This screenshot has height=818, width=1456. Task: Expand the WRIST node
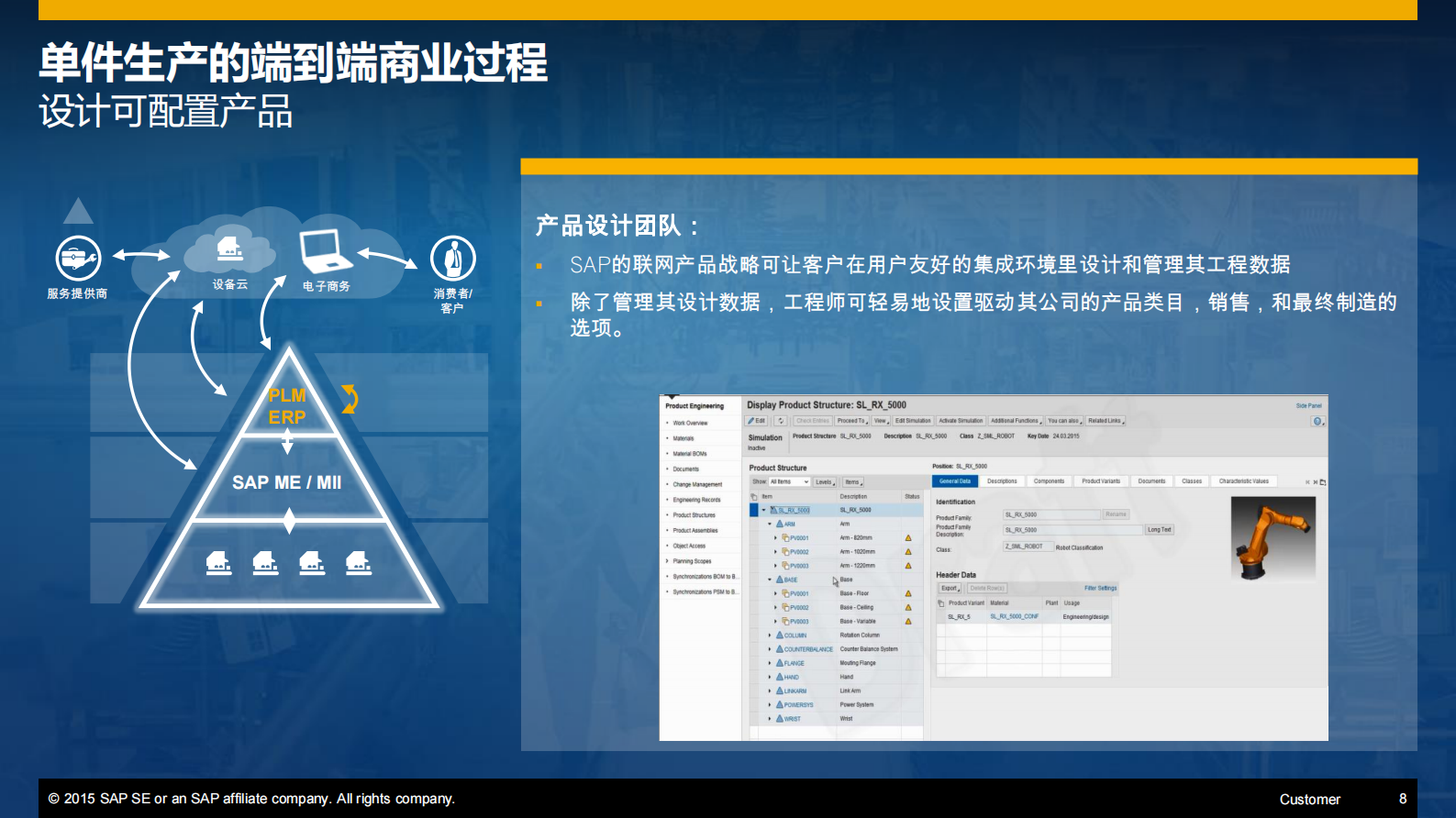click(x=770, y=719)
